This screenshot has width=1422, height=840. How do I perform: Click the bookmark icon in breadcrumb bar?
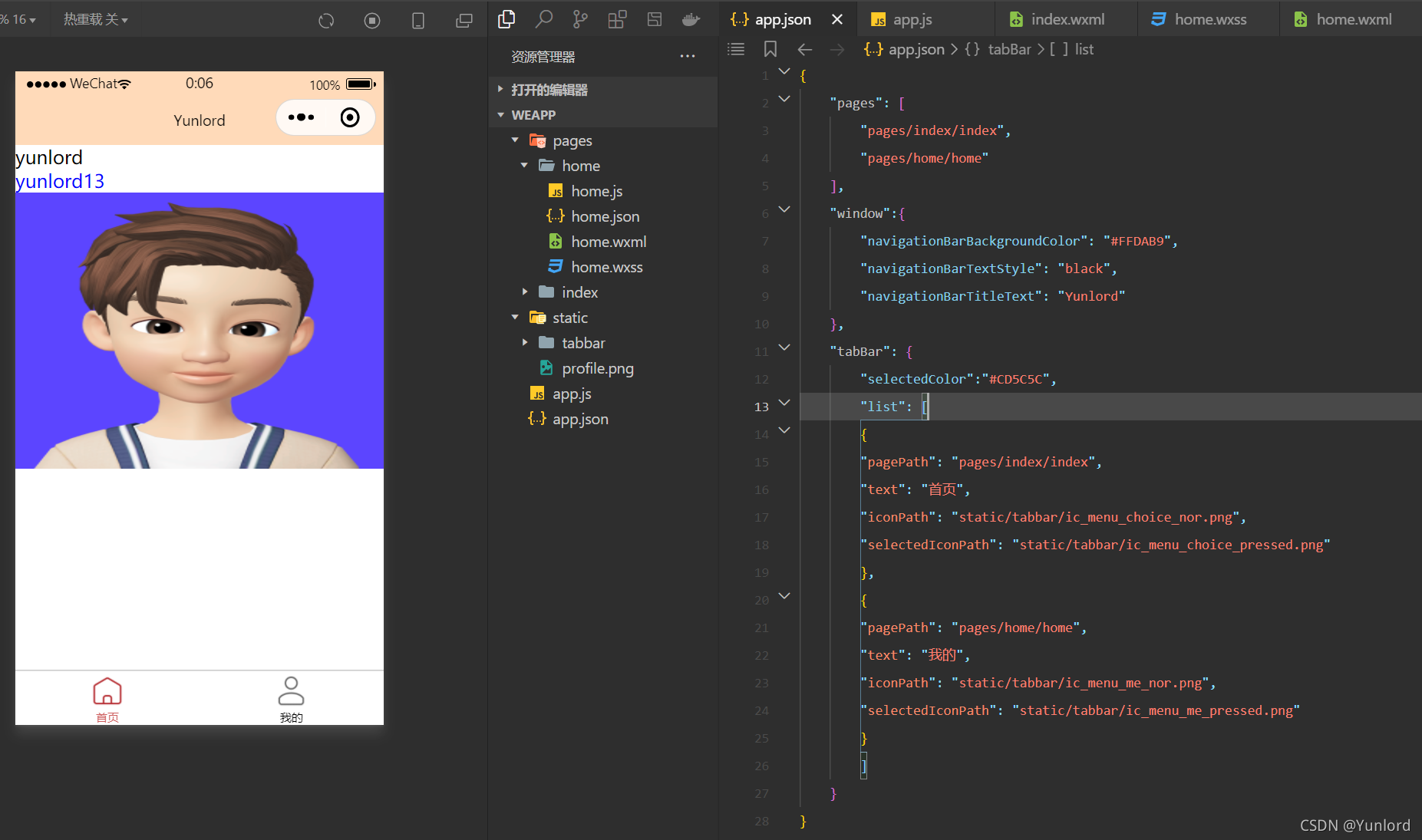770,49
